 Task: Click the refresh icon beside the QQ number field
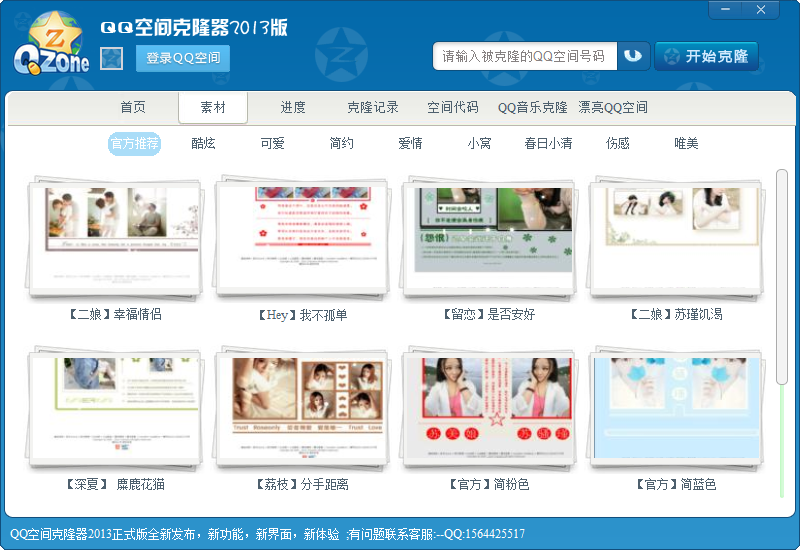(633, 56)
